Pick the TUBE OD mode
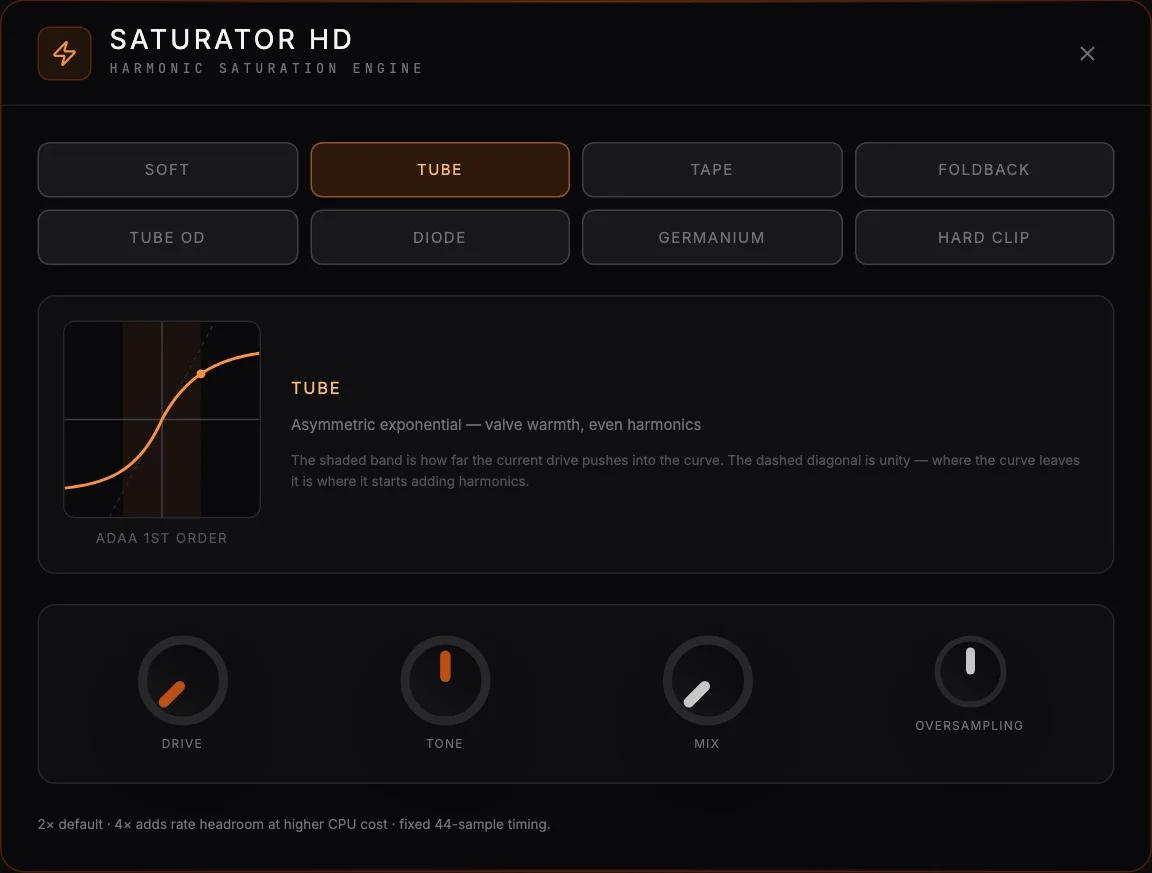1152x873 pixels. click(168, 237)
